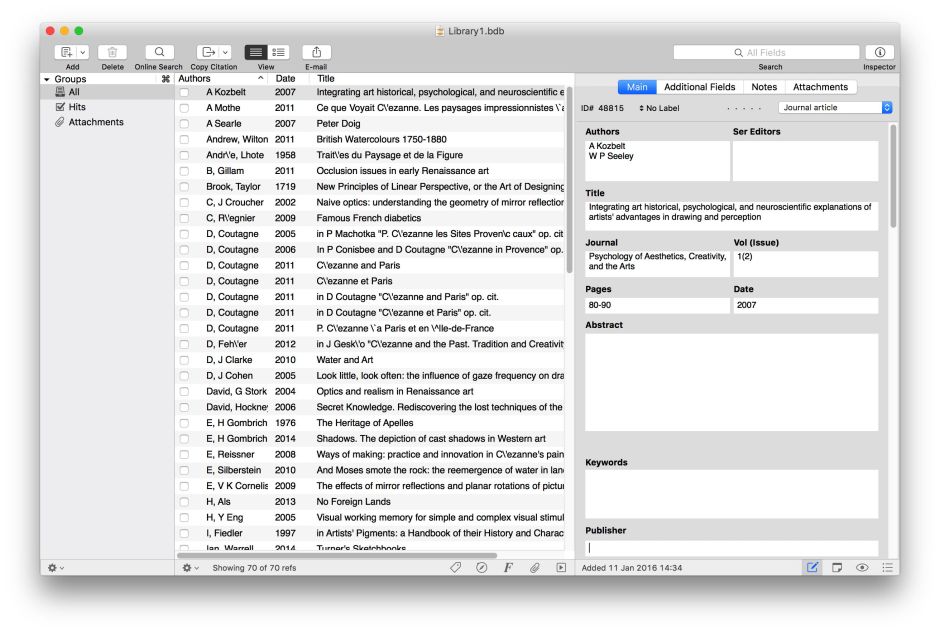
Task: Select the Hits group in sidebar
Action: [77, 107]
